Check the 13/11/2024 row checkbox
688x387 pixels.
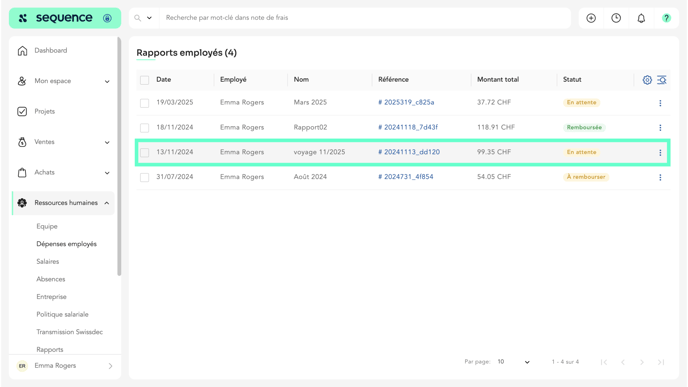tap(144, 153)
